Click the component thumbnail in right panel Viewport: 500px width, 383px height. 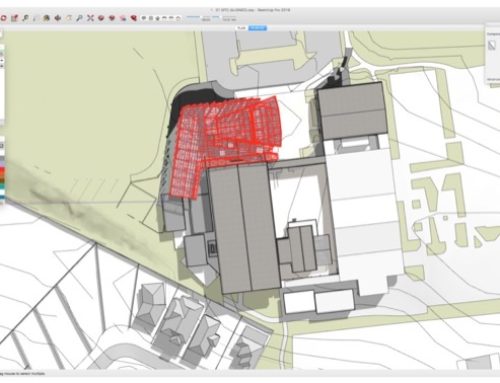click(492, 45)
